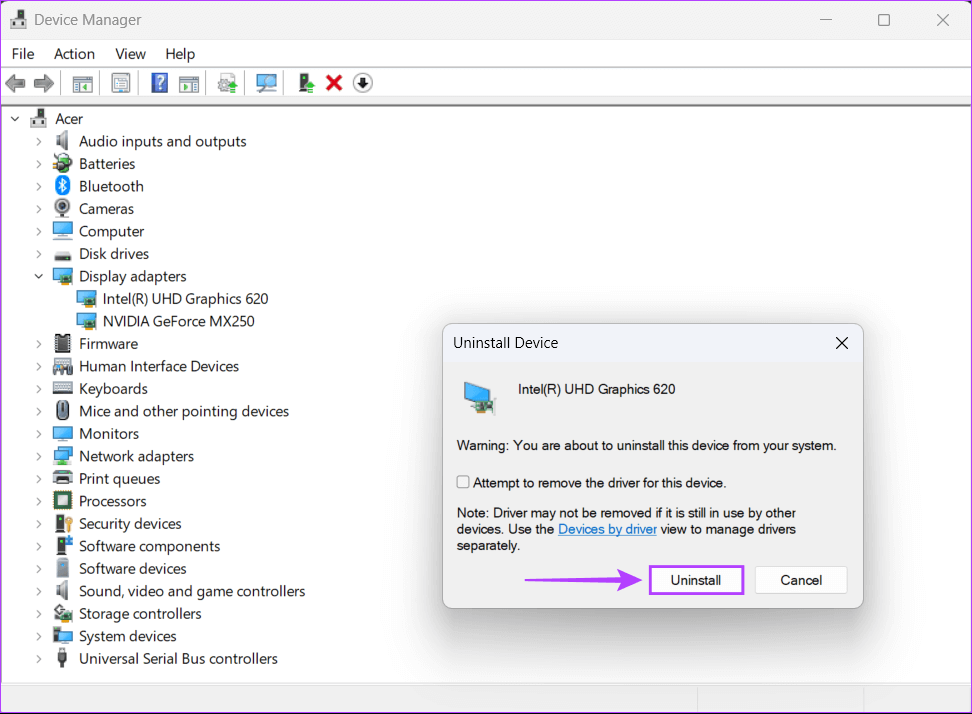Confirm with the Uninstall button

[x=696, y=580]
